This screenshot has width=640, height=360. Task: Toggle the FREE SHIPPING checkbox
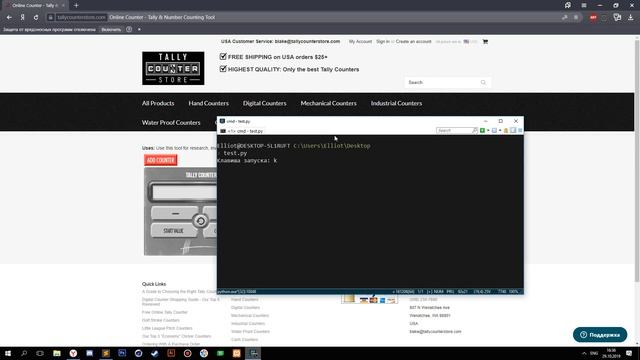[x=223, y=56]
